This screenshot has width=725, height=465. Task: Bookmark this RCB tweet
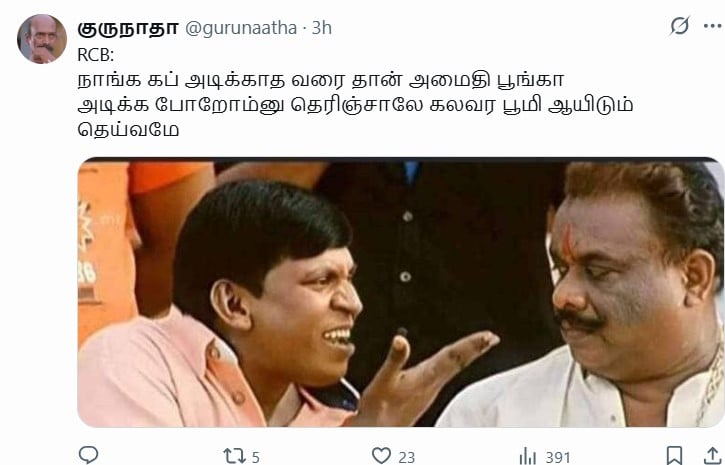[674, 455]
